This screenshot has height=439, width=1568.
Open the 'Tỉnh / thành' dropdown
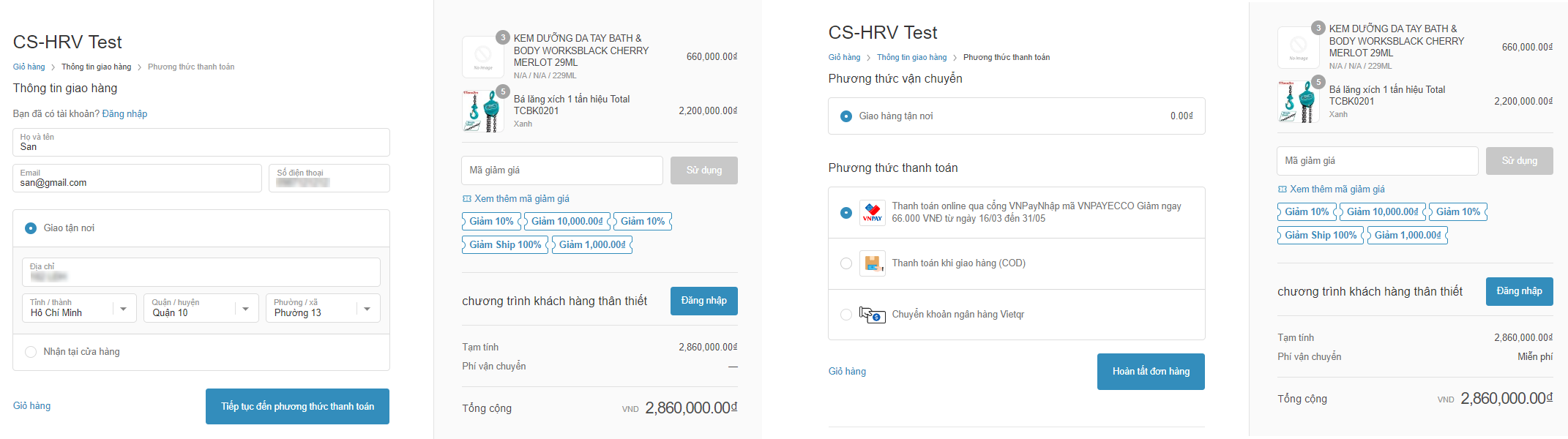(79, 309)
